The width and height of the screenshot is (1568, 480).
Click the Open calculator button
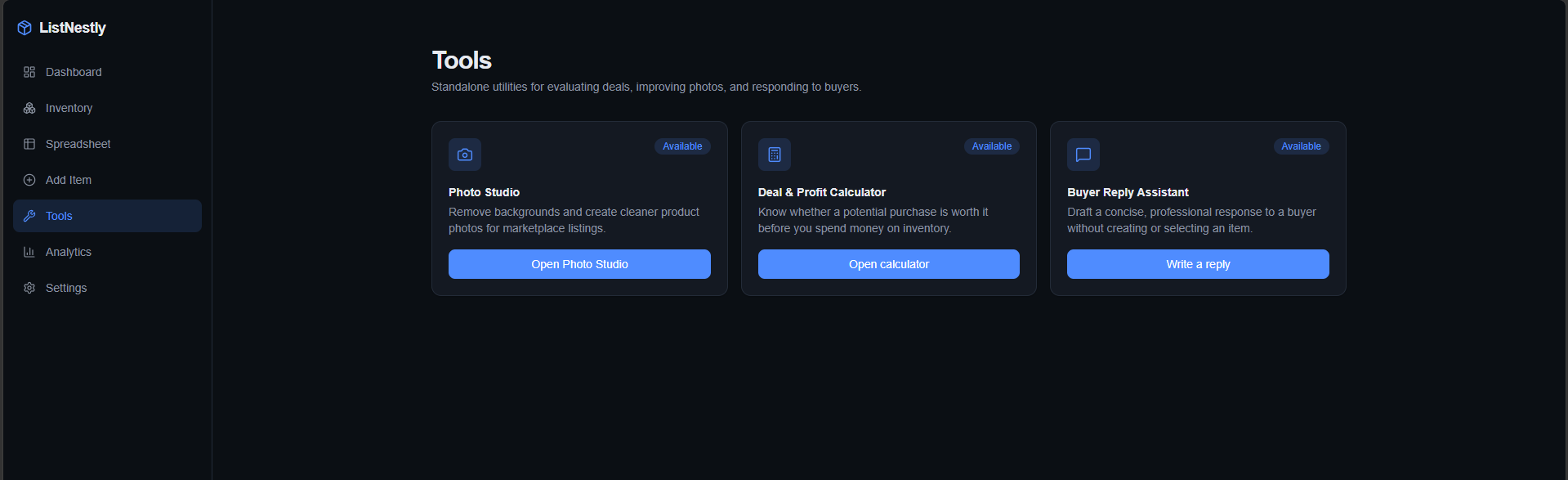click(x=889, y=264)
